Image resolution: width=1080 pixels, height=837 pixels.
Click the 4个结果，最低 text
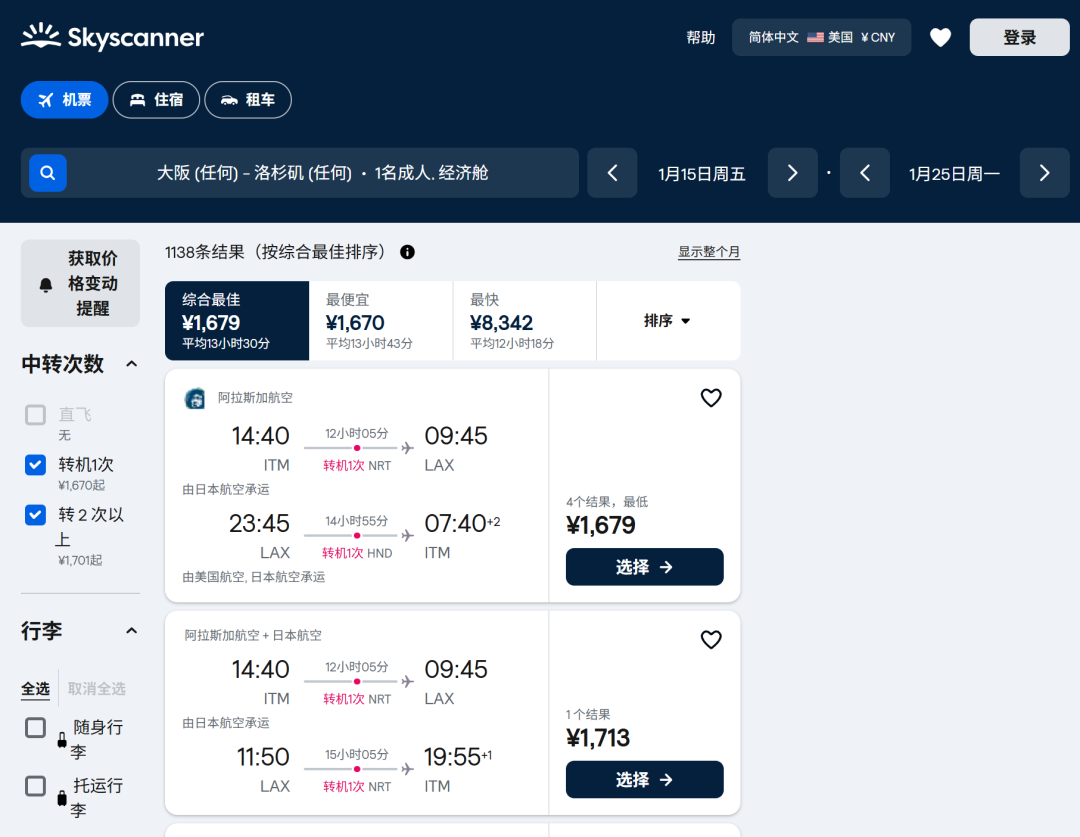point(607,502)
